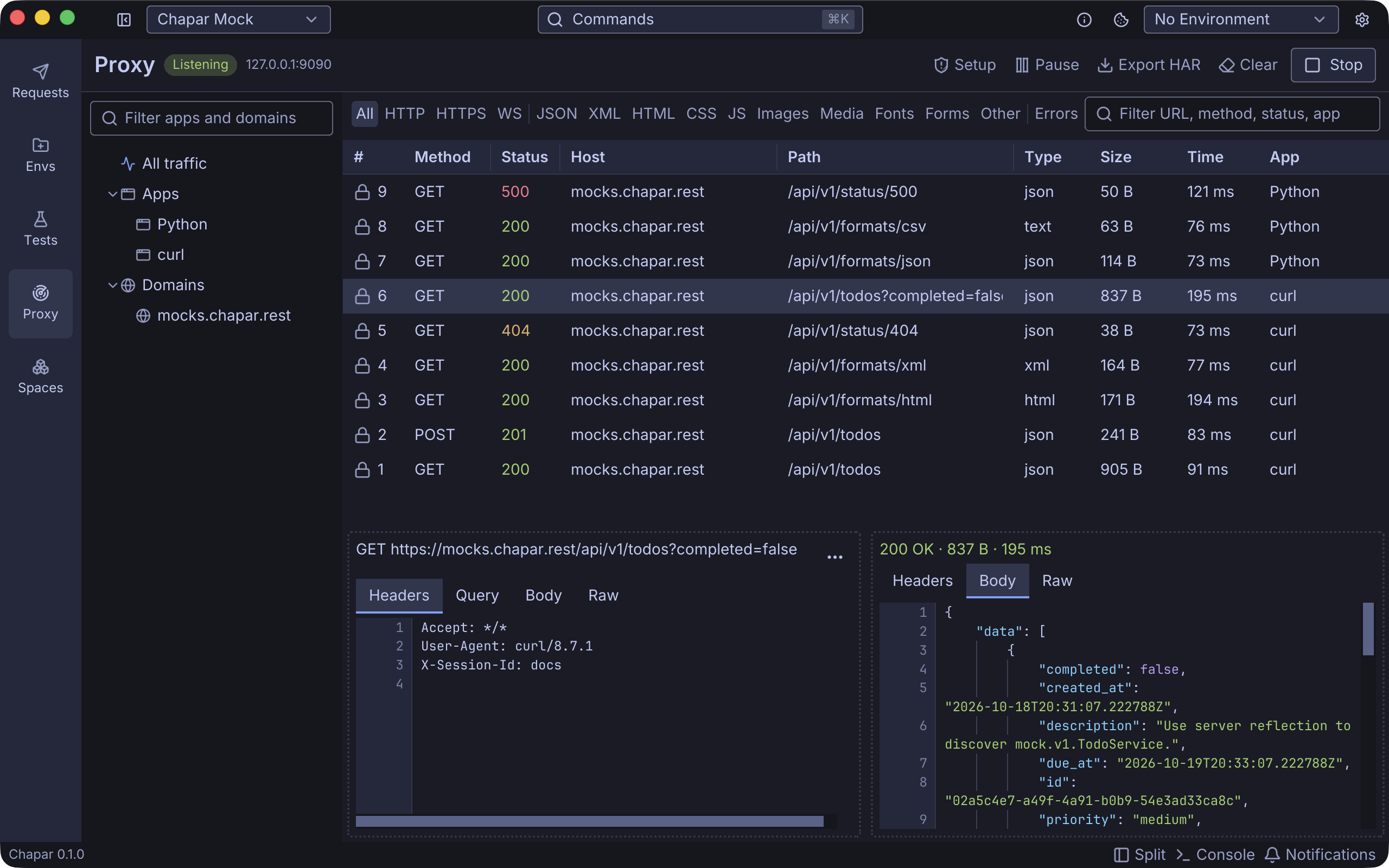Open the No Environment dropdown
This screenshot has height=868, width=1389.
1240,20
